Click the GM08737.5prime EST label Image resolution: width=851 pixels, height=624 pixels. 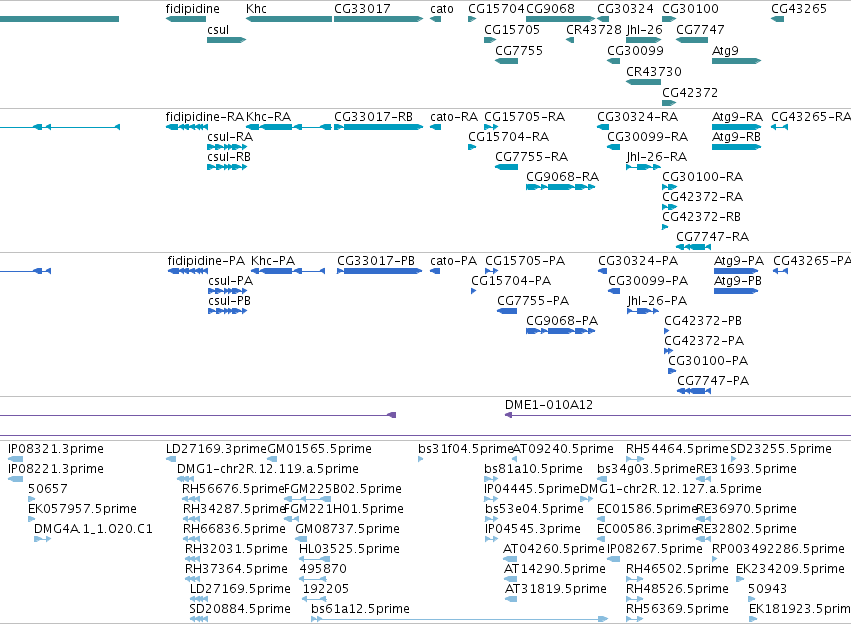(348, 530)
